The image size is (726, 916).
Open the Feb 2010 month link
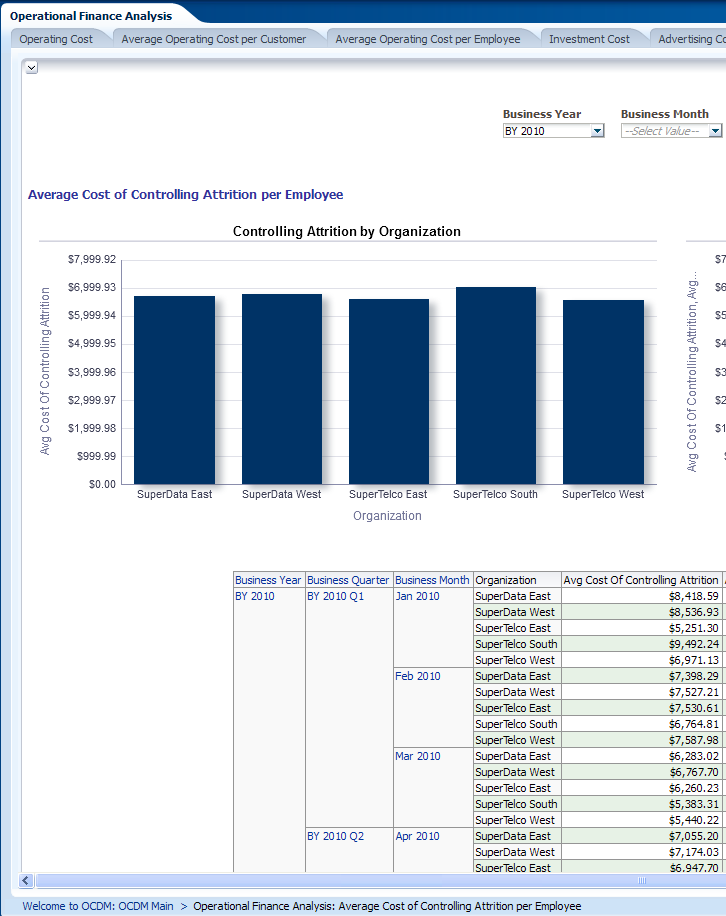417,676
